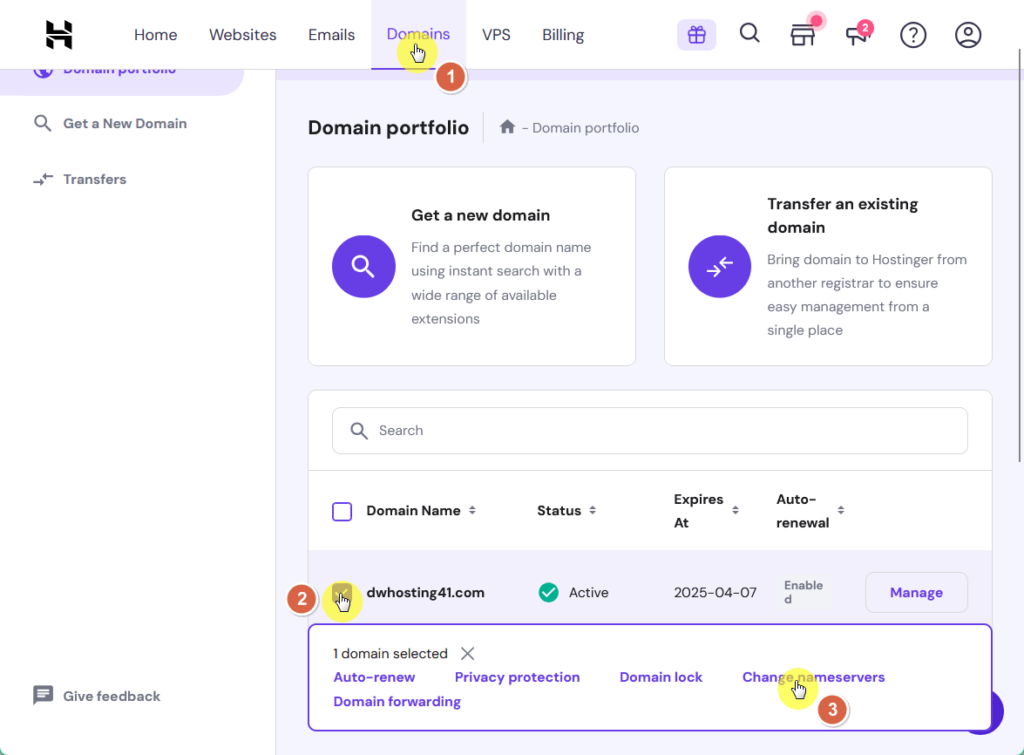
Task: Open the Domains tab
Action: coord(418,35)
